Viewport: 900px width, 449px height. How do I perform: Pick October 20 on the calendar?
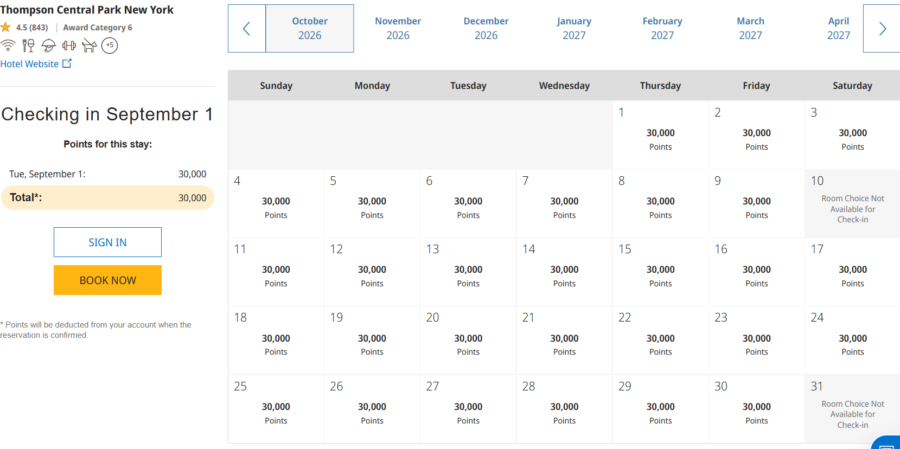point(468,340)
